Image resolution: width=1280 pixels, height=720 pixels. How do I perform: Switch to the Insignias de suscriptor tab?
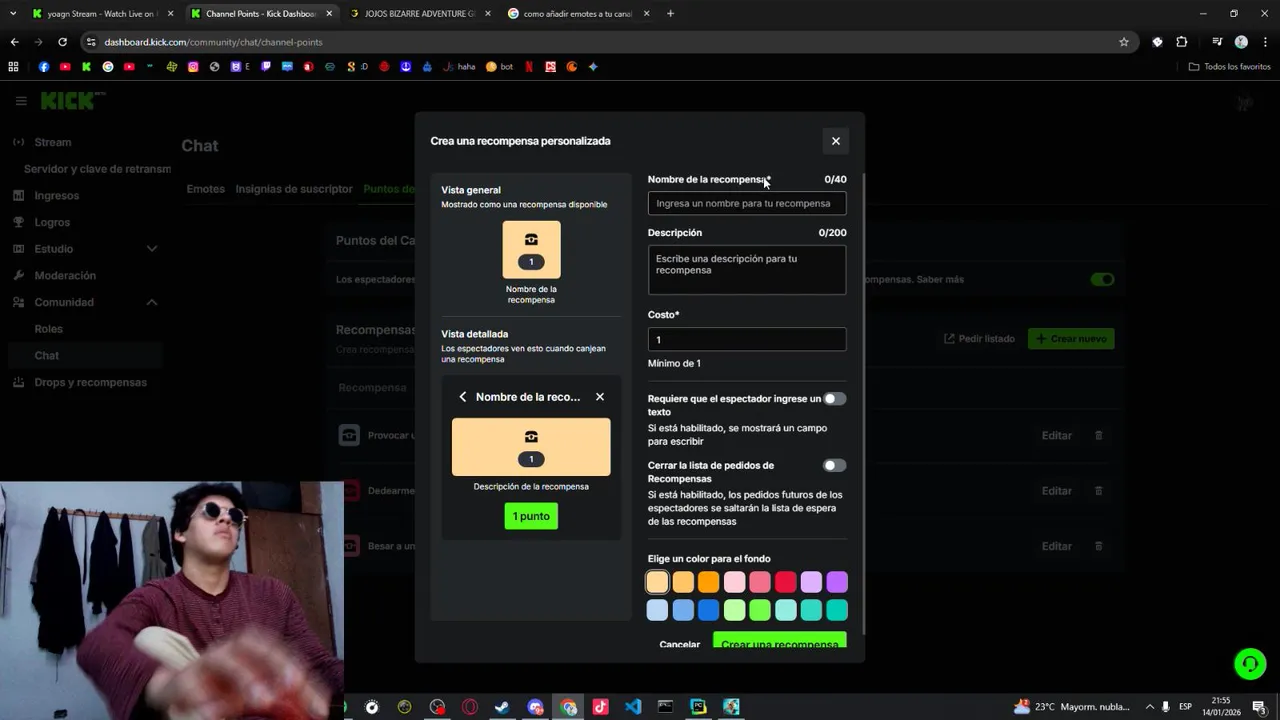click(294, 189)
